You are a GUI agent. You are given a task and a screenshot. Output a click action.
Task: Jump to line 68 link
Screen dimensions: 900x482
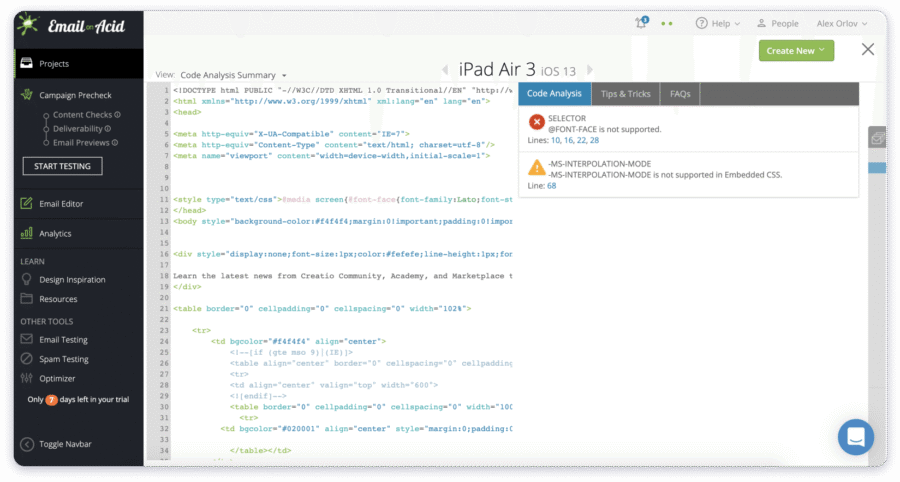point(552,185)
